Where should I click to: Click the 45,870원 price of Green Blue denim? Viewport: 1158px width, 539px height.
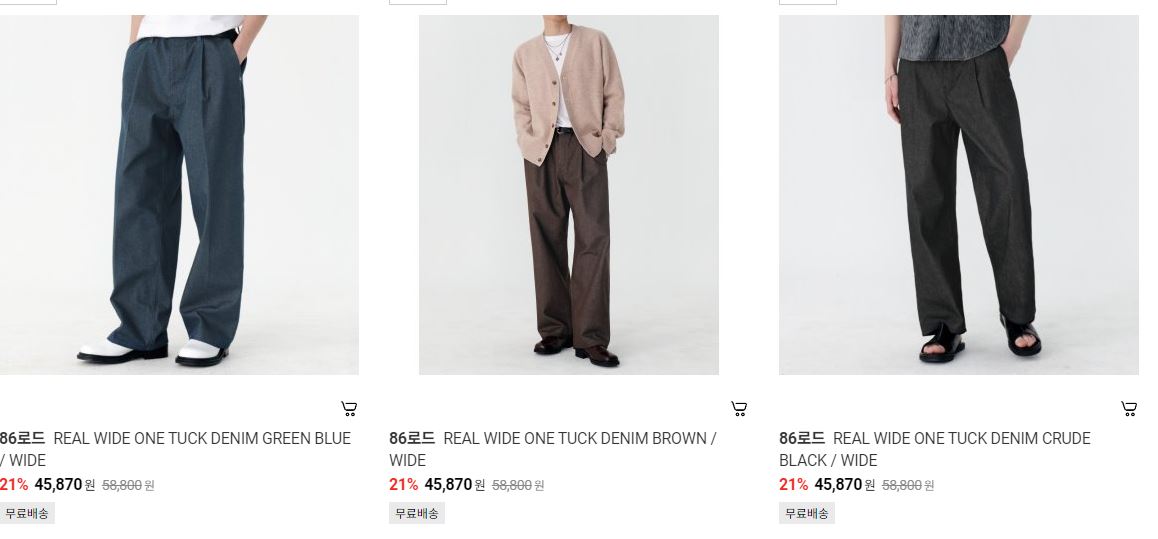click(x=65, y=485)
